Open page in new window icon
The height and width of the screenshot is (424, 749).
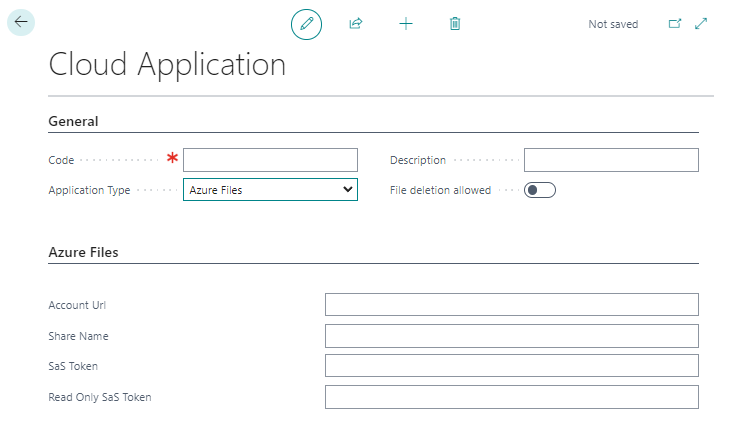(674, 23)
